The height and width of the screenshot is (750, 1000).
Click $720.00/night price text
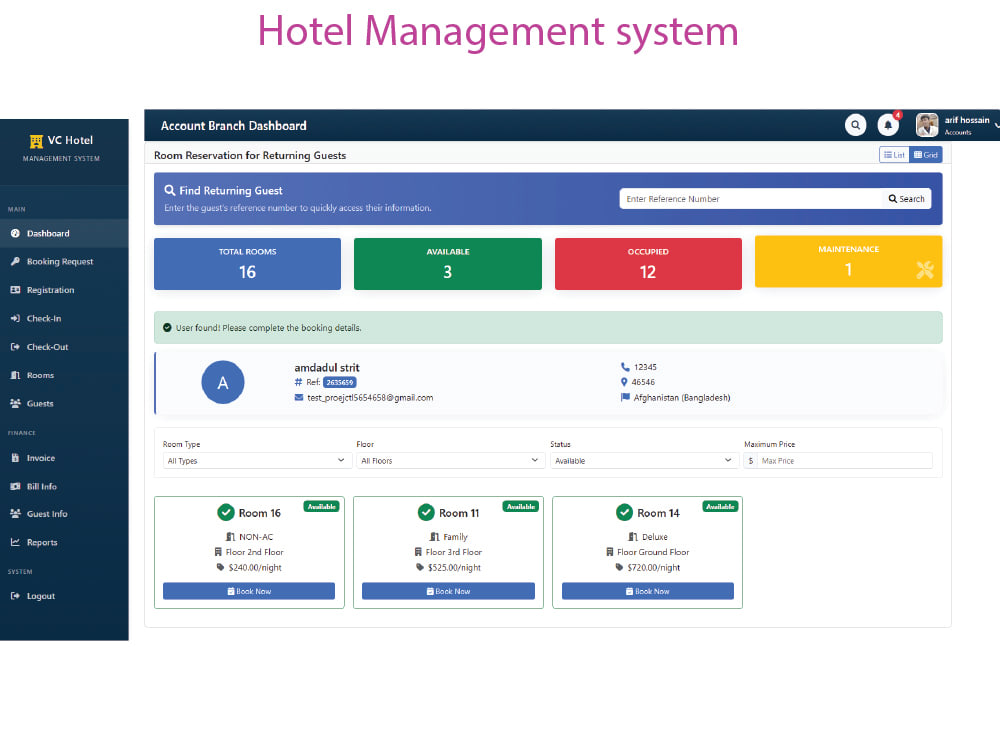pos(654,568)
